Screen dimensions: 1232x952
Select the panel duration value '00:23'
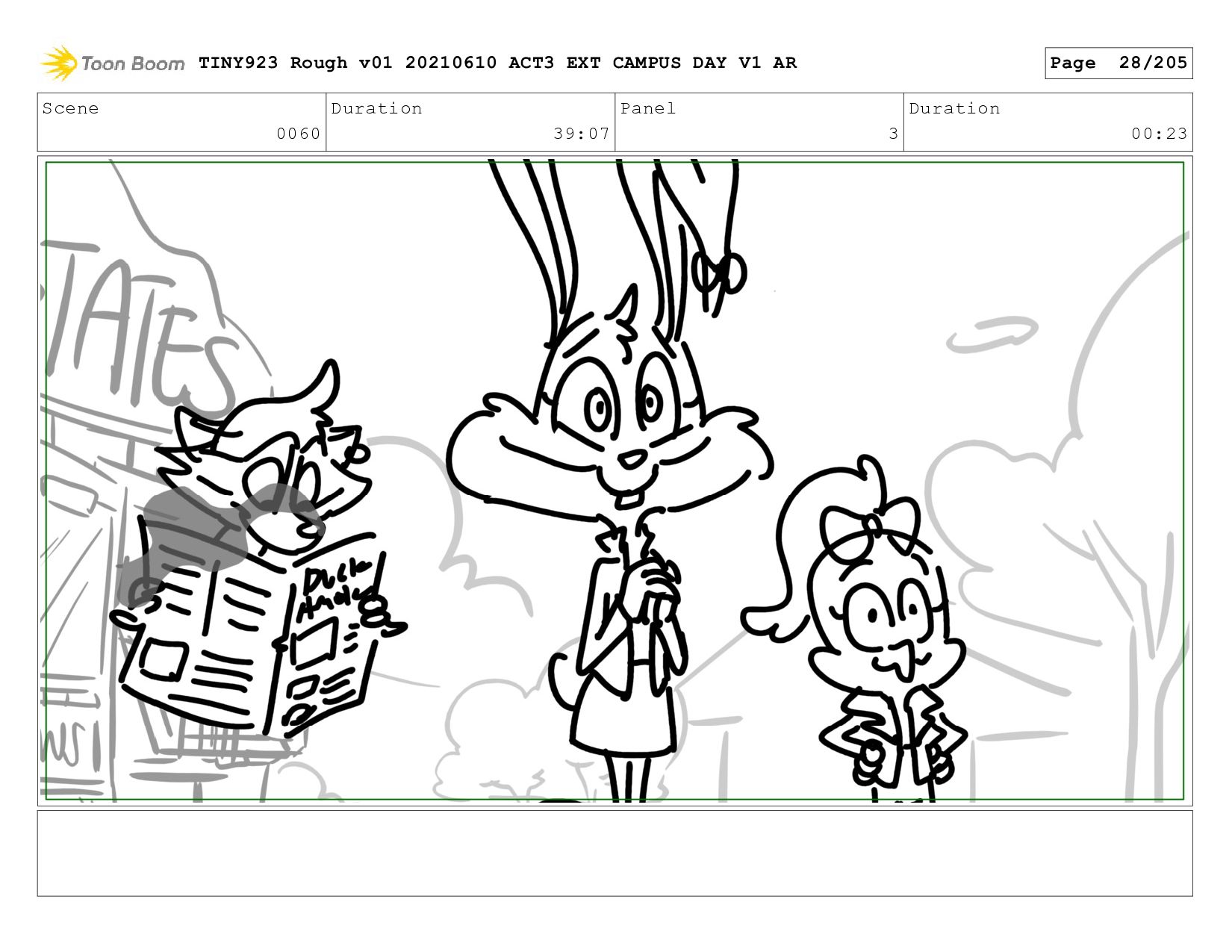pos(1159,134)
